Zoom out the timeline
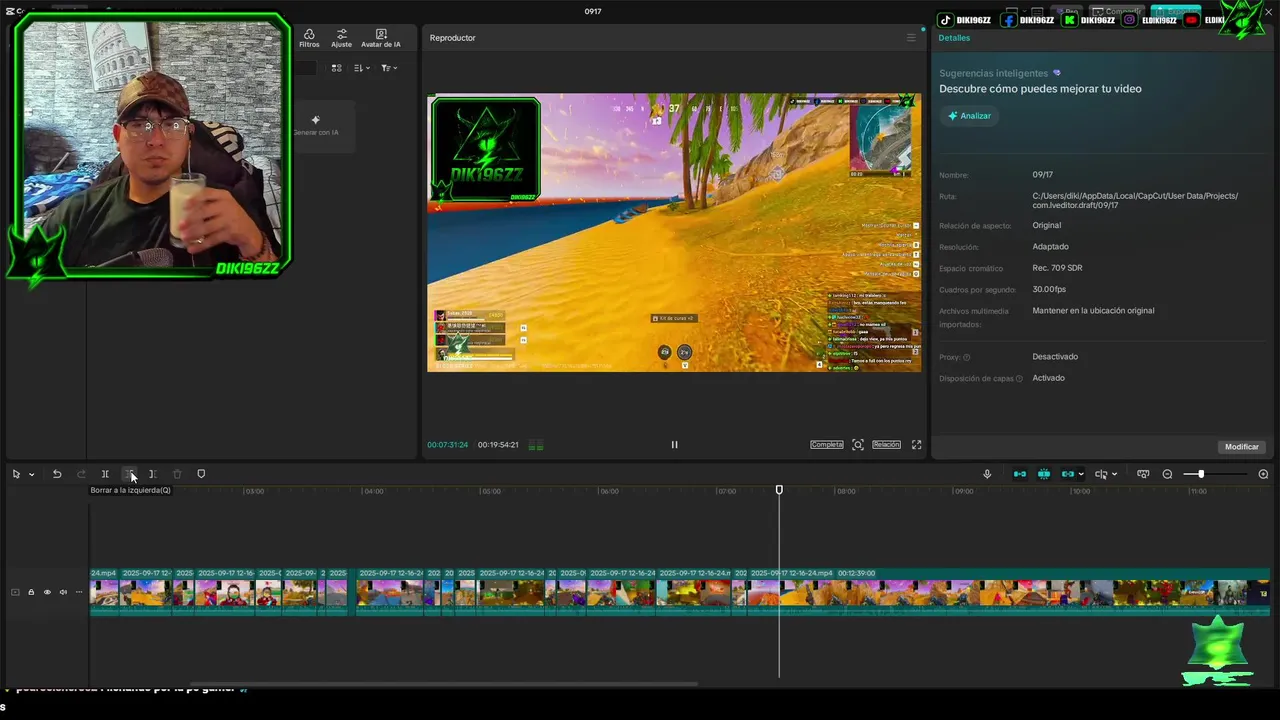Viewport: 1280px width, 720px height. pyautogui.click(x=1167, y=474)
